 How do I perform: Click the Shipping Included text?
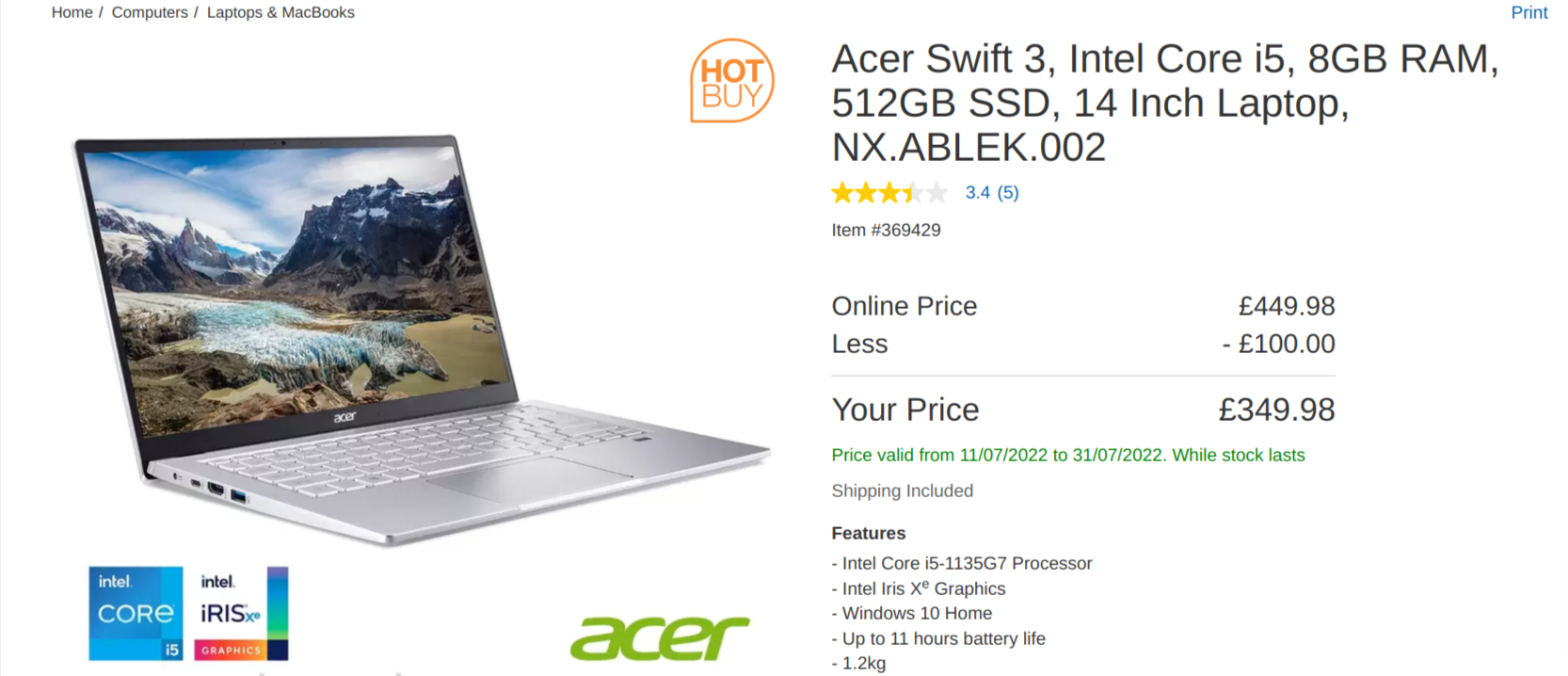click(x=902, y=491)
